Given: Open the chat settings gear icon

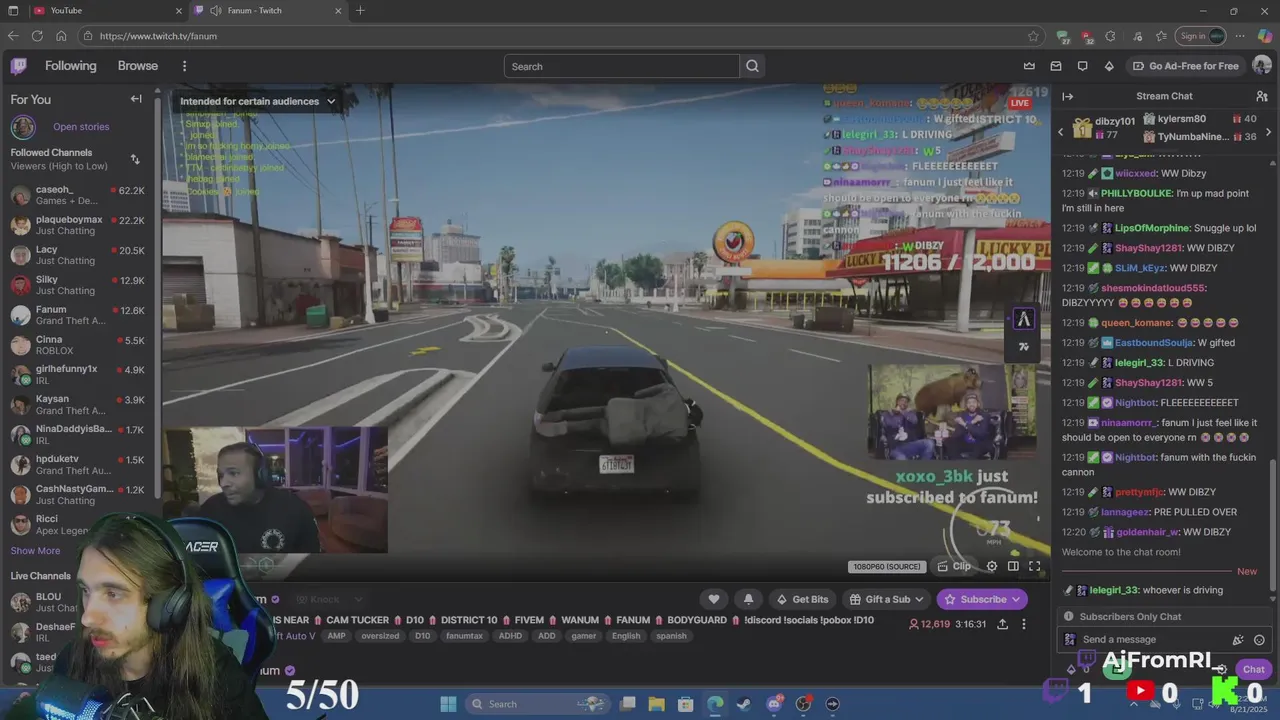Looking at the screenshot, I should click(1220, 669).
